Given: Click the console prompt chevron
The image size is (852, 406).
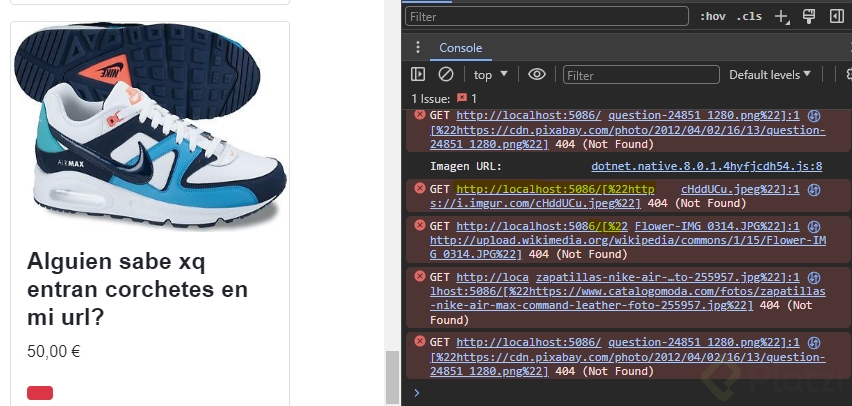Looking at the screenshot, I should 417,392.
